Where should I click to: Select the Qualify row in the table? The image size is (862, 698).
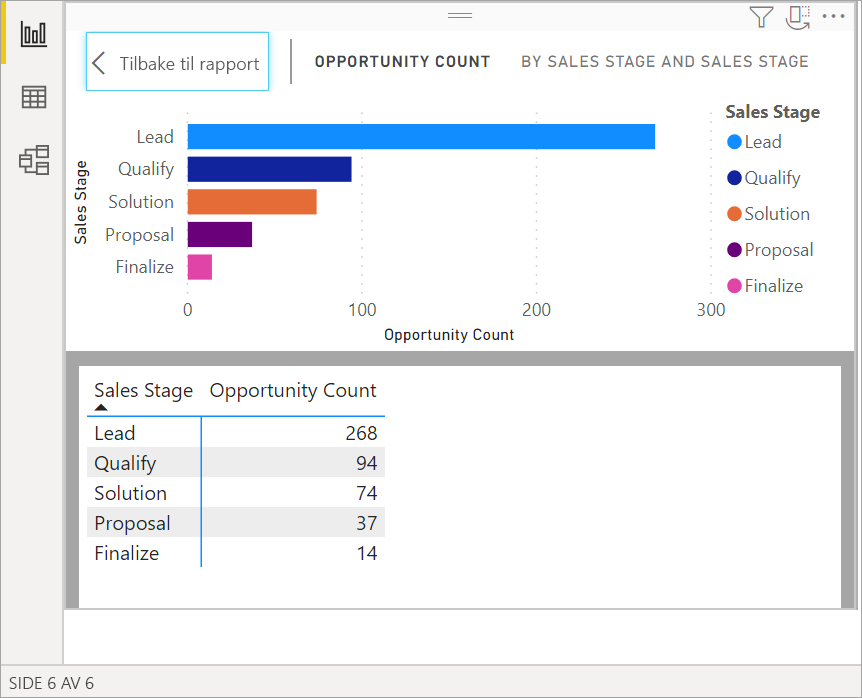pyautogui.click(x=236, y=462)
